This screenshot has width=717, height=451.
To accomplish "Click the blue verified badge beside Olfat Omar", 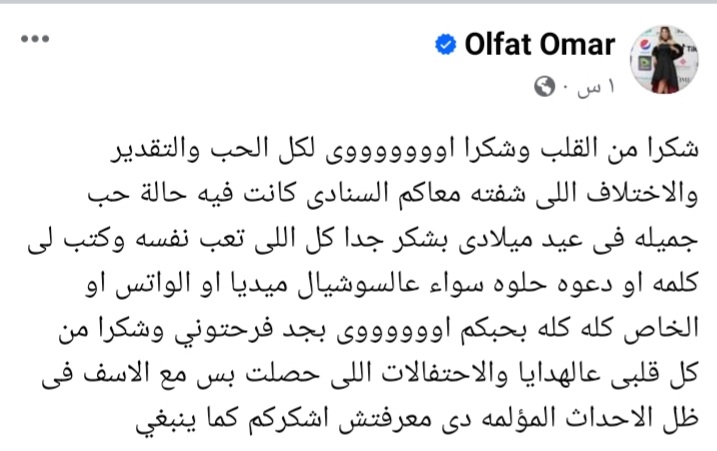I will pos(445,45).
